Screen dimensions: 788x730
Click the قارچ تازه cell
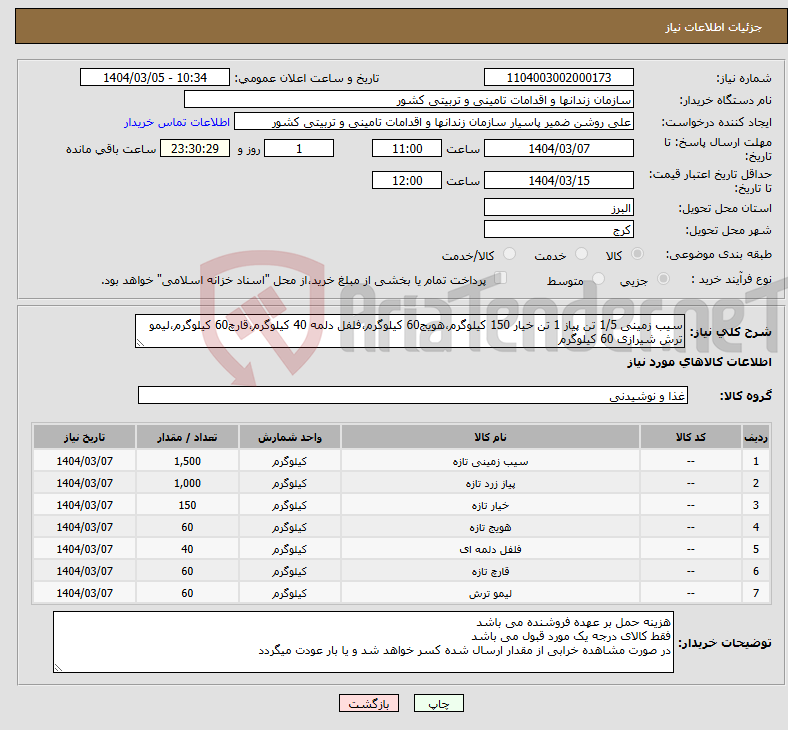pyautogui.click(x=490, y=571)
